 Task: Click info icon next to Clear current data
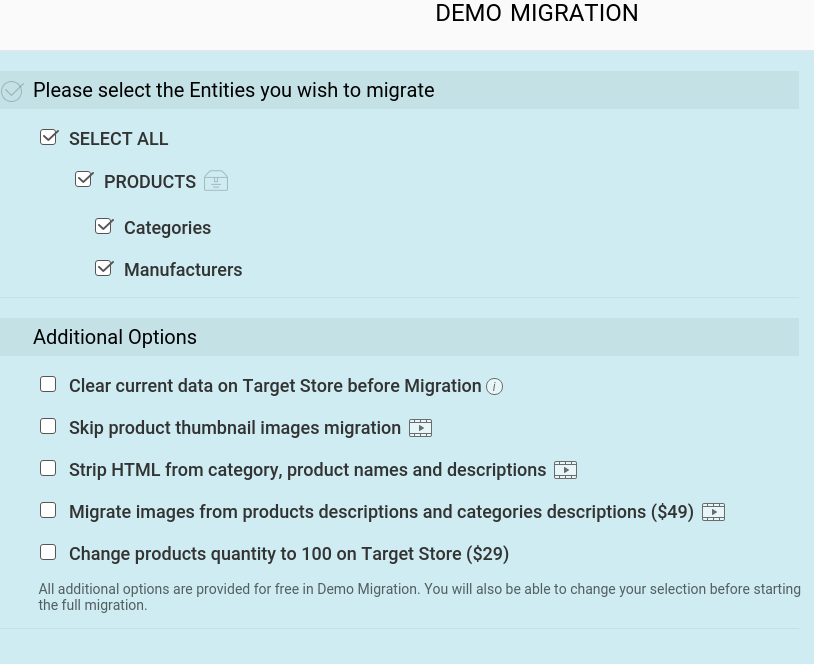click(x=494, y=387)
